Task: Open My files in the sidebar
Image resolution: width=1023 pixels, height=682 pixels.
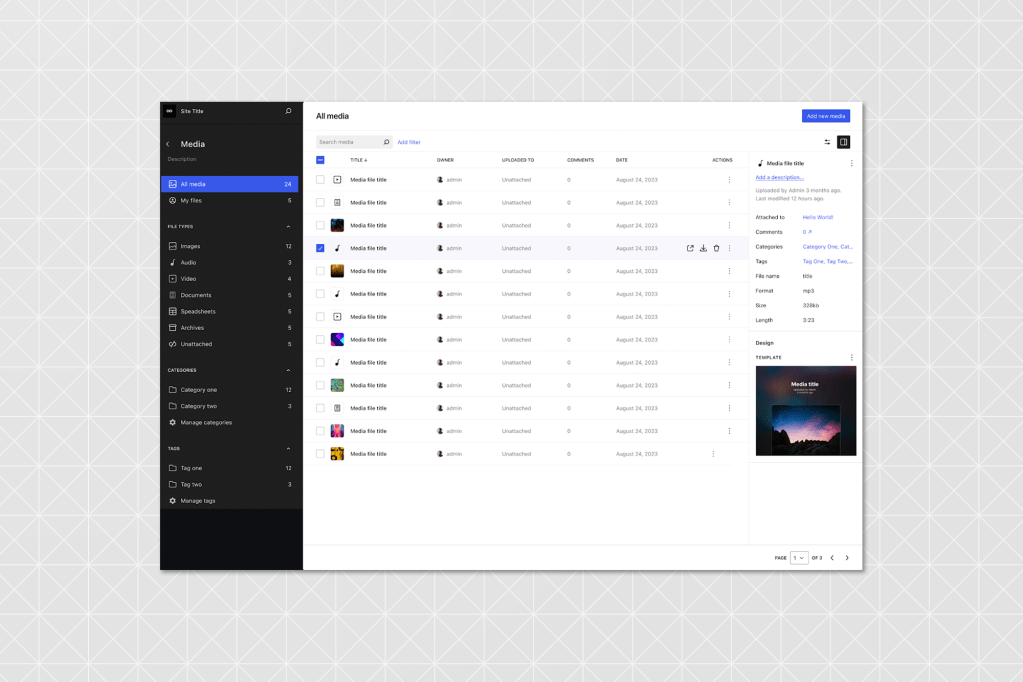Action: (230, 200)
